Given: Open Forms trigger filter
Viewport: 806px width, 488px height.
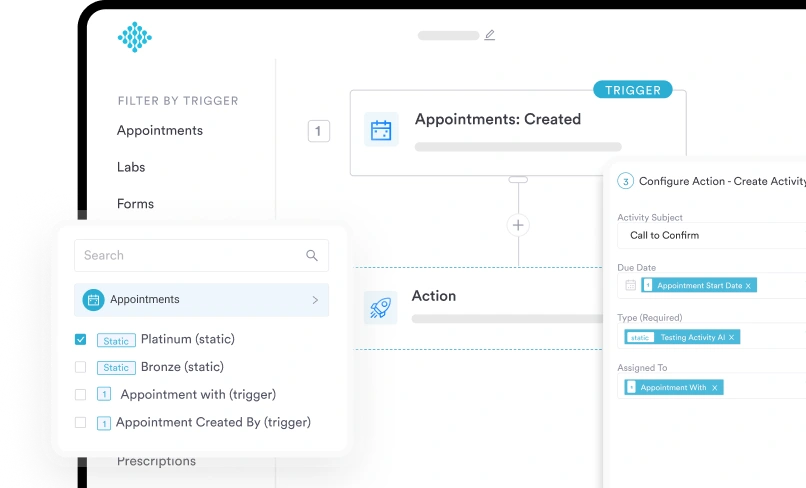Looking at the screenshot, I should click(135, 204).
